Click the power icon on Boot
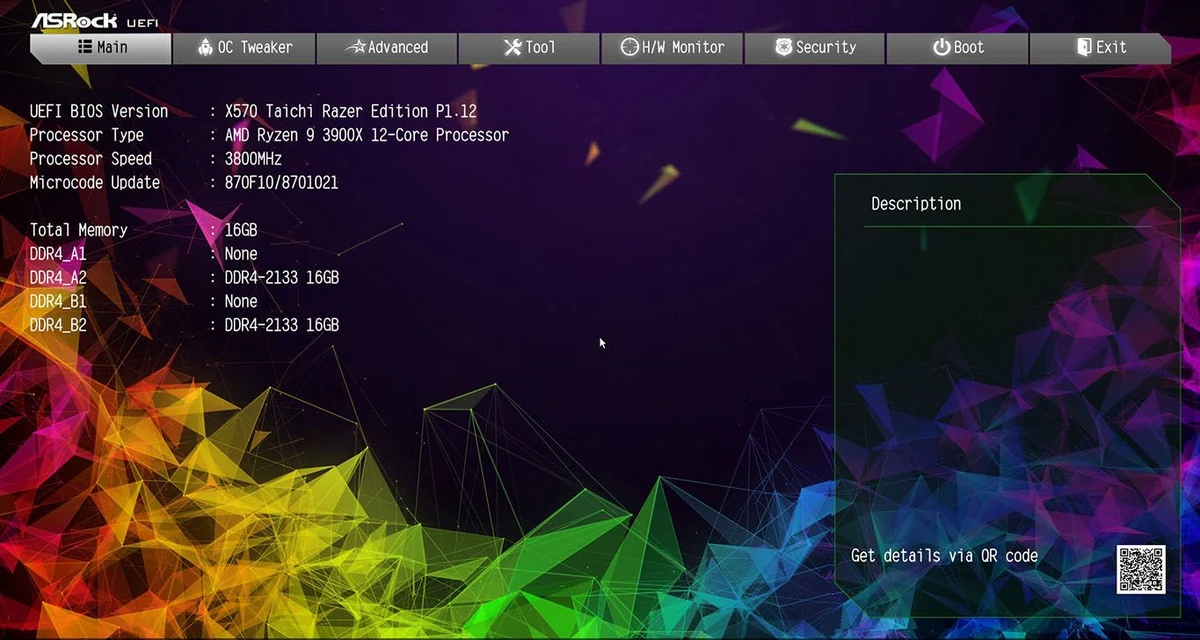Screen dimensions: 1200x640 [941, 47]
